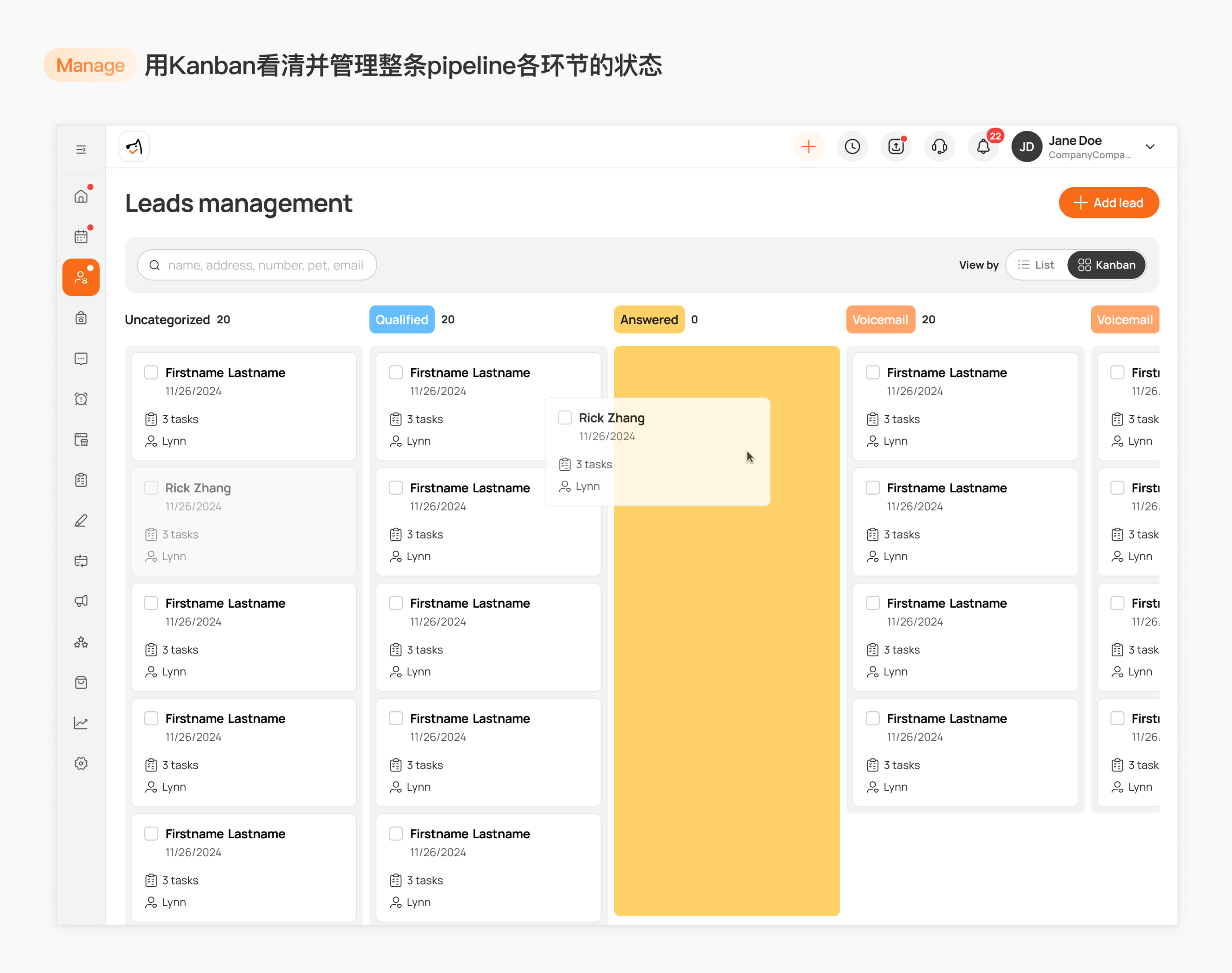Tick the first Qualified lead's checkbox
Viewport: 1232px width, 973px height.
click(x=396, y=372)
